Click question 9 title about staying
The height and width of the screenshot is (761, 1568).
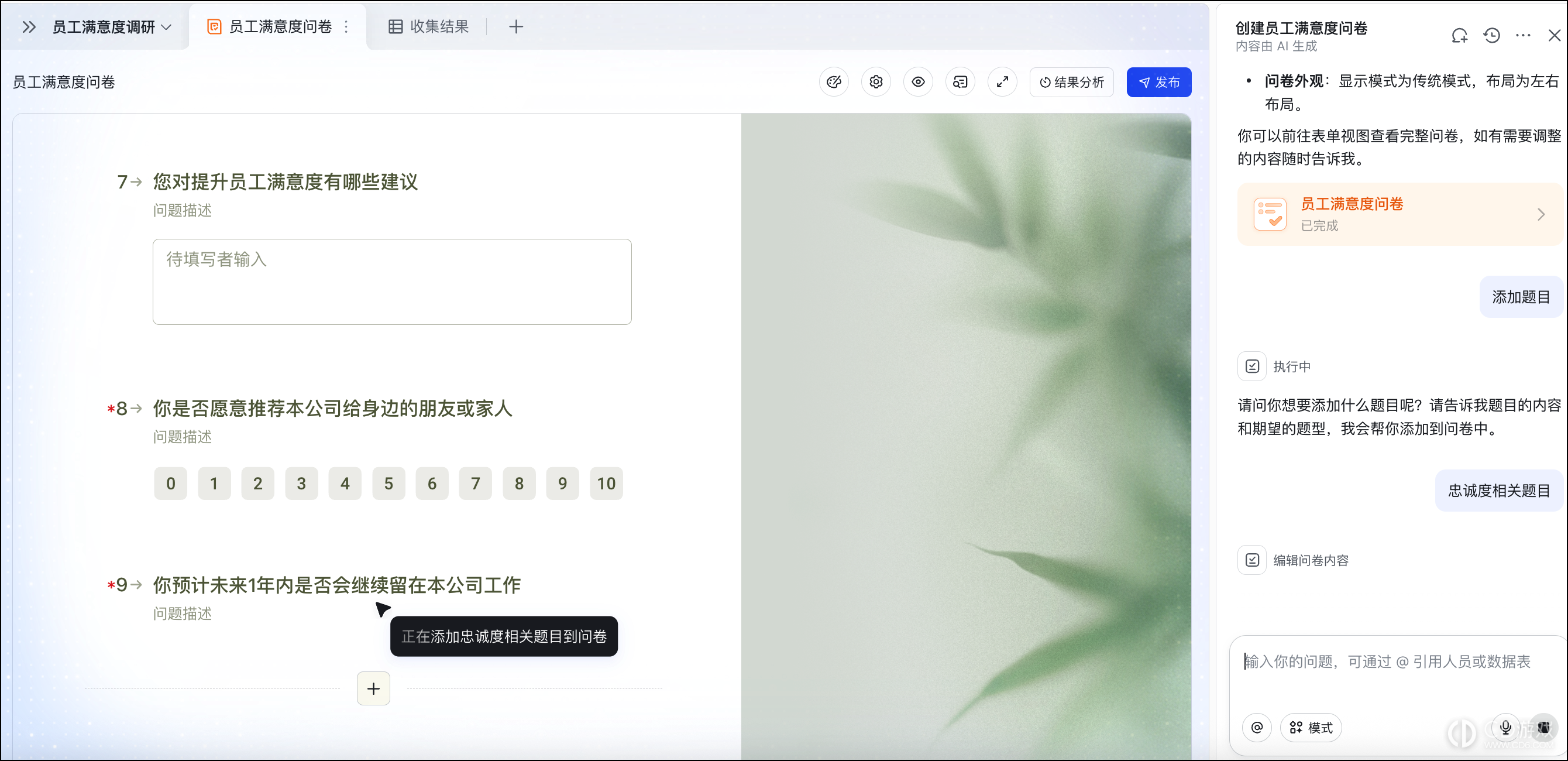pos(336,585)
